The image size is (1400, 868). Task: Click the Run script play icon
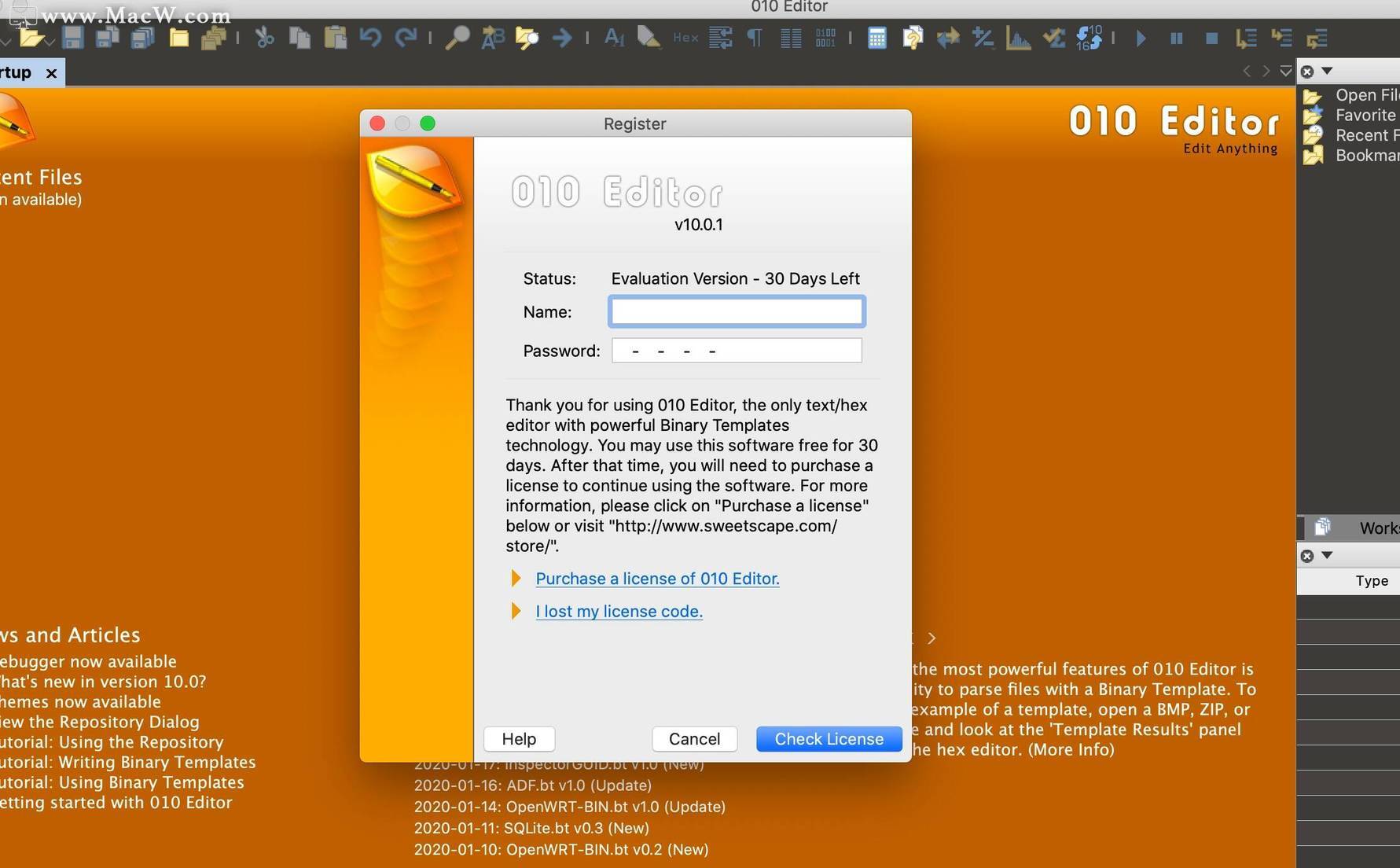click(x=1141, y=38)
